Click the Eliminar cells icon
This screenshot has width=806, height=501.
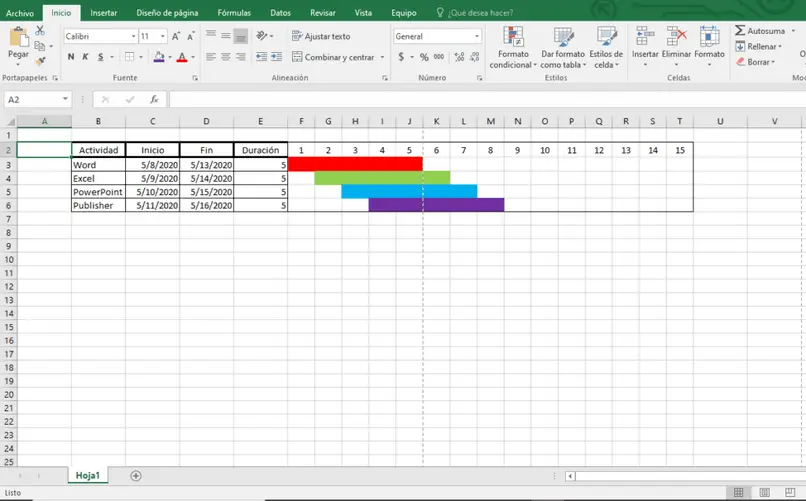[676, 36]
